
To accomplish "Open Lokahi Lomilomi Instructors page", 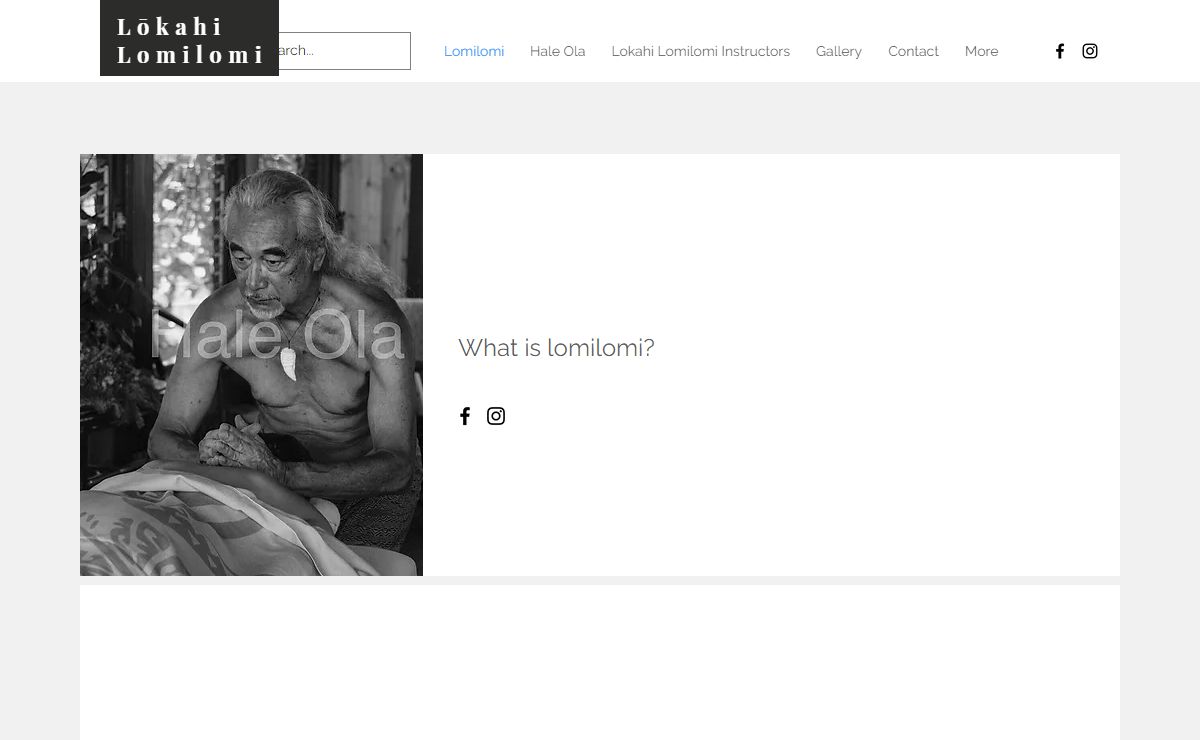I will [701, 51].
